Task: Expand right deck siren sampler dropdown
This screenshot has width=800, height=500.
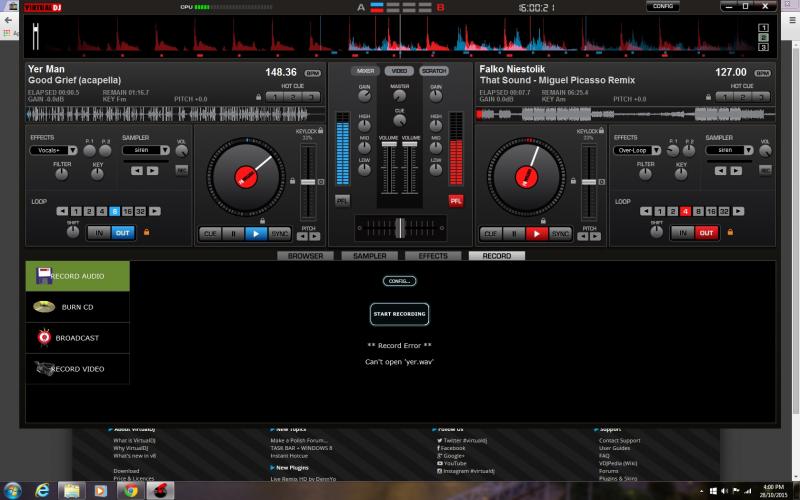Action: pos(748,150)
